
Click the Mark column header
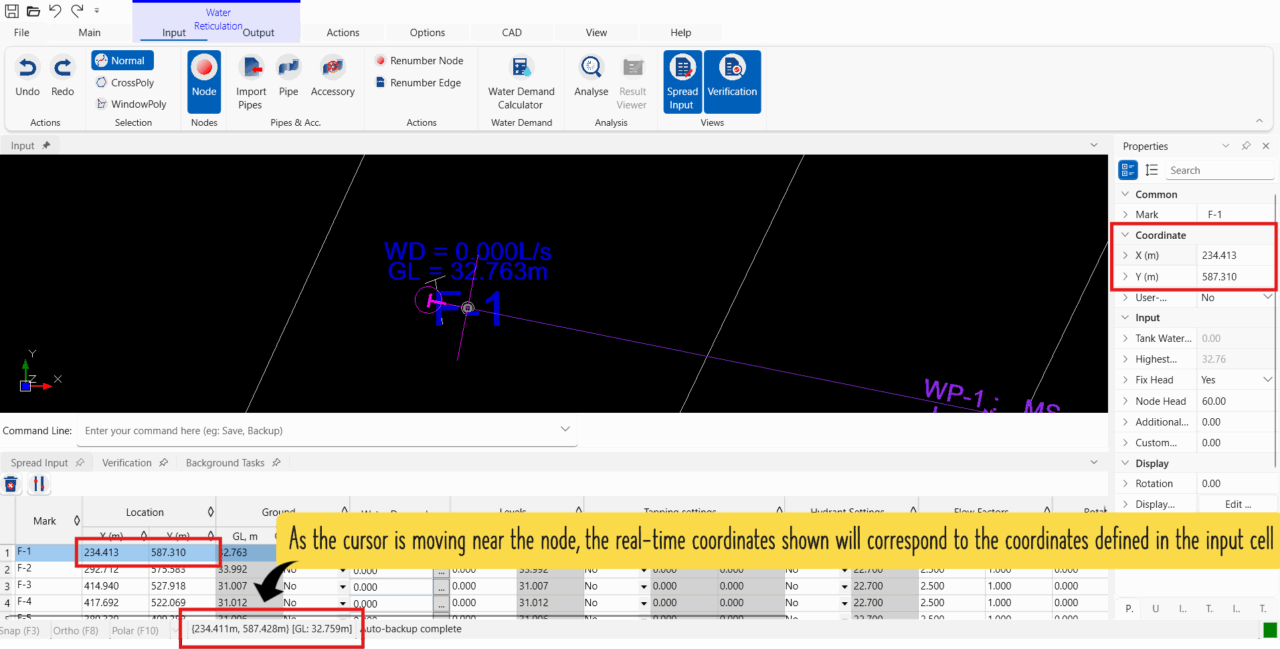[45, 521]
